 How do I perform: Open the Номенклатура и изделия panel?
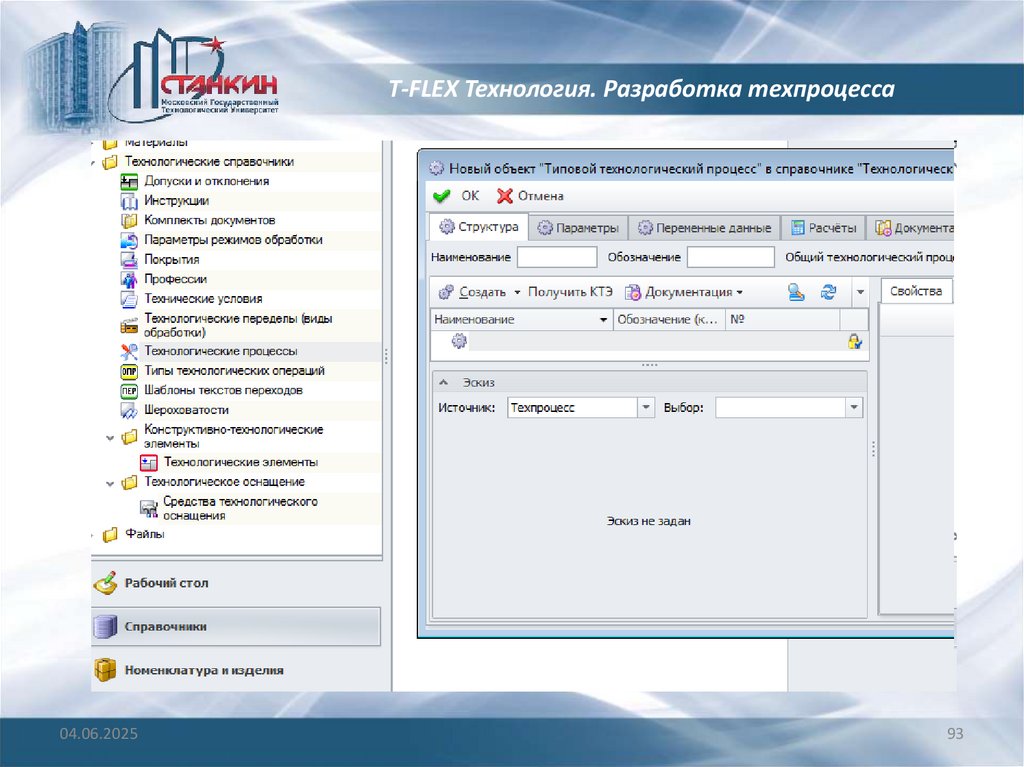(236, 670)
